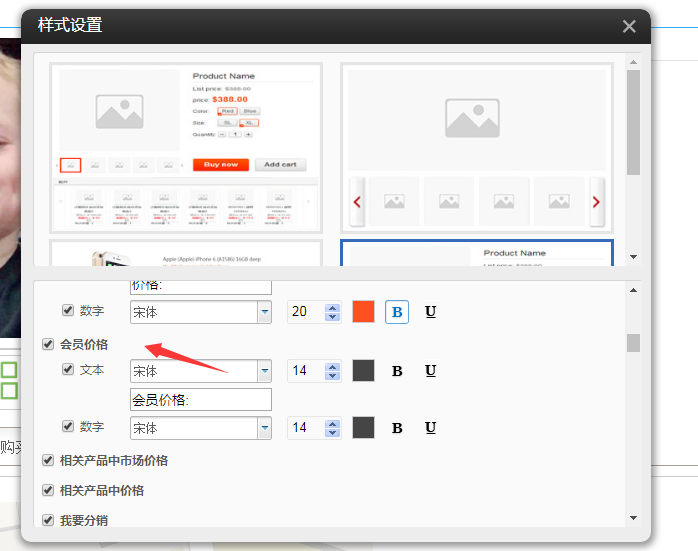Viewport: 698px width, 551px height.
Task: Toggle underline on the size 20 number row
Action: [x=430, y=312]
